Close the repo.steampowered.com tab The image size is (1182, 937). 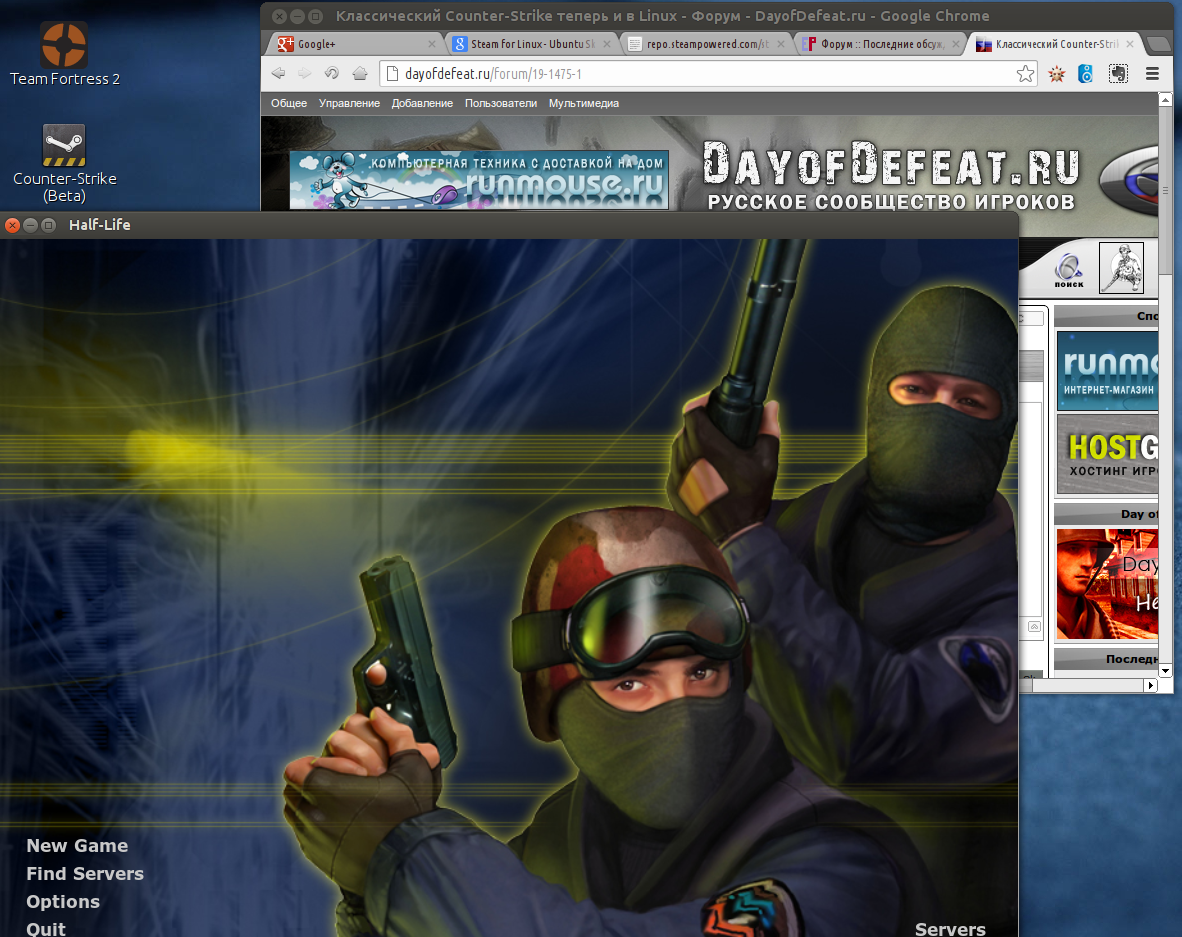[x=781, y=44]
